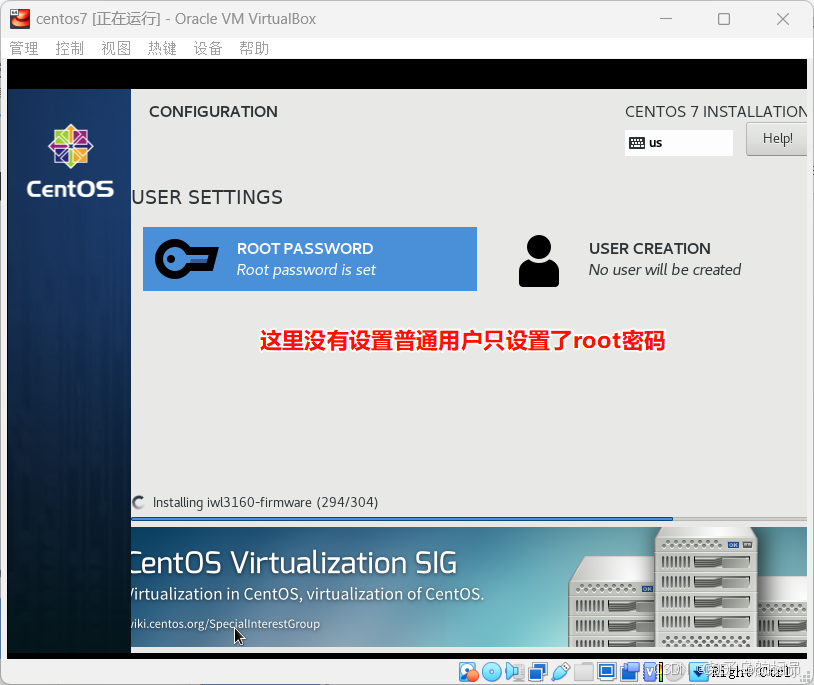Click the audio status icon
The image size is (814, 685).
click(x=514, y=672)
